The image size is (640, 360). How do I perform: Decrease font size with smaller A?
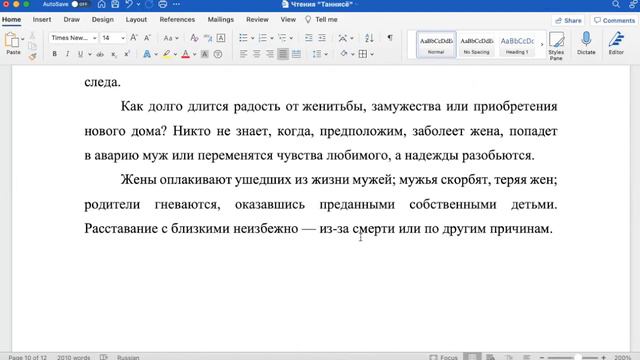pyautogui.click(x=147, y=38)
